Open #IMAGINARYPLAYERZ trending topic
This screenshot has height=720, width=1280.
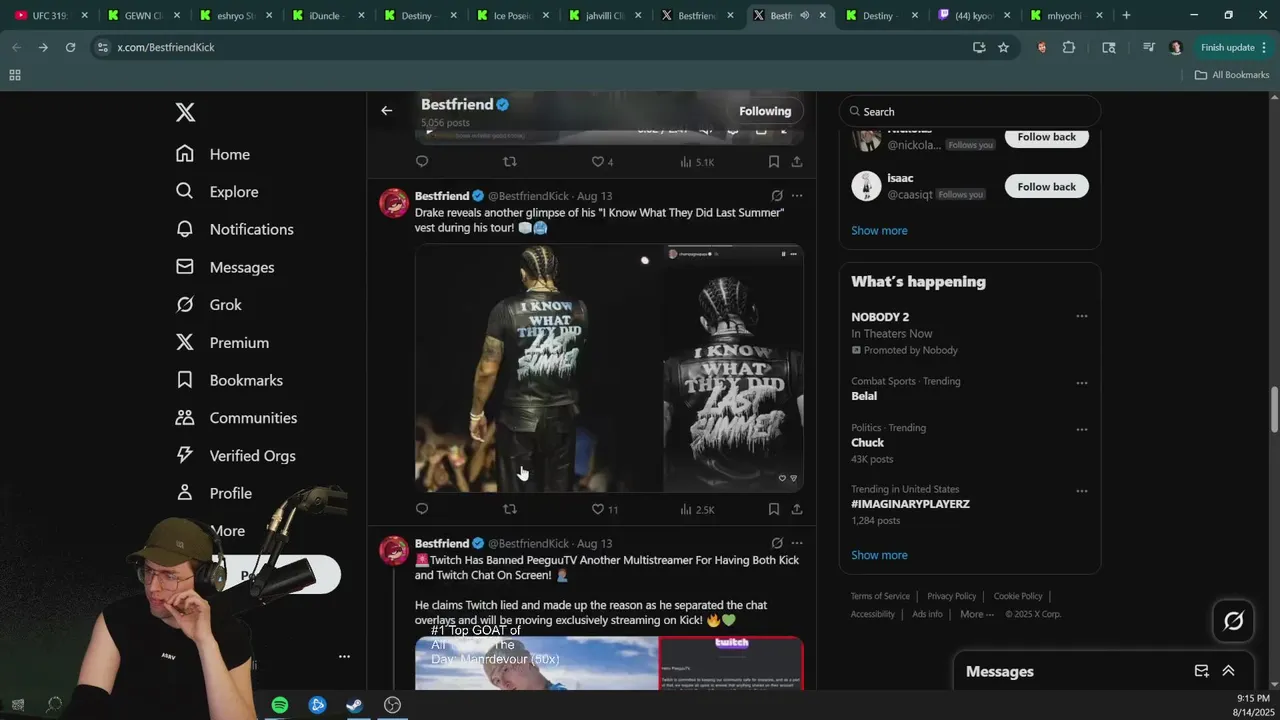tap(910, 504)
